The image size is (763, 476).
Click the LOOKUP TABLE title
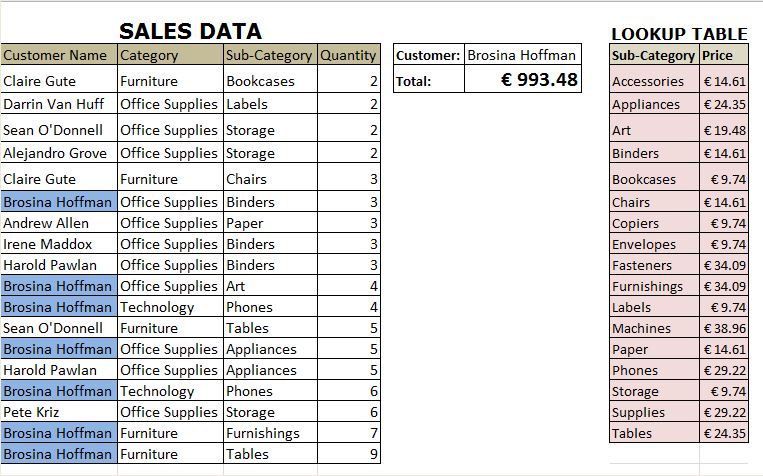[x=682, y=34]
